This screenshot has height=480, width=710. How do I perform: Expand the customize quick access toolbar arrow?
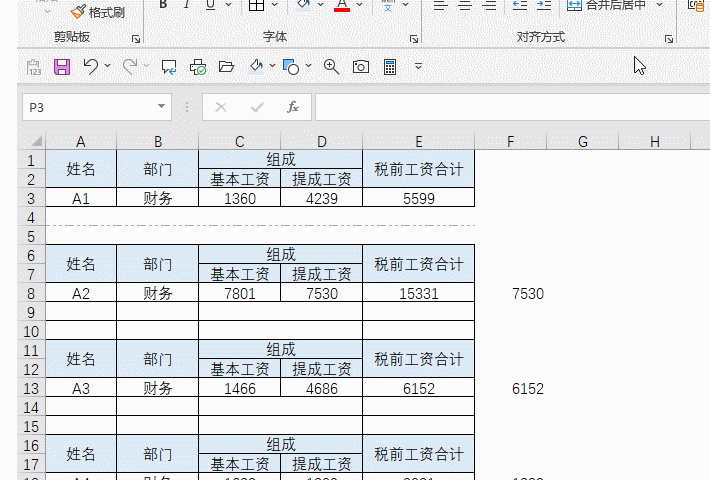click(x=418, y=67)
